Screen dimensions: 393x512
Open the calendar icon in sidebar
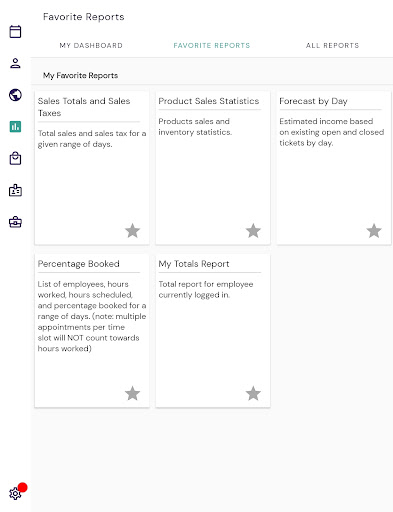[15, 32]
